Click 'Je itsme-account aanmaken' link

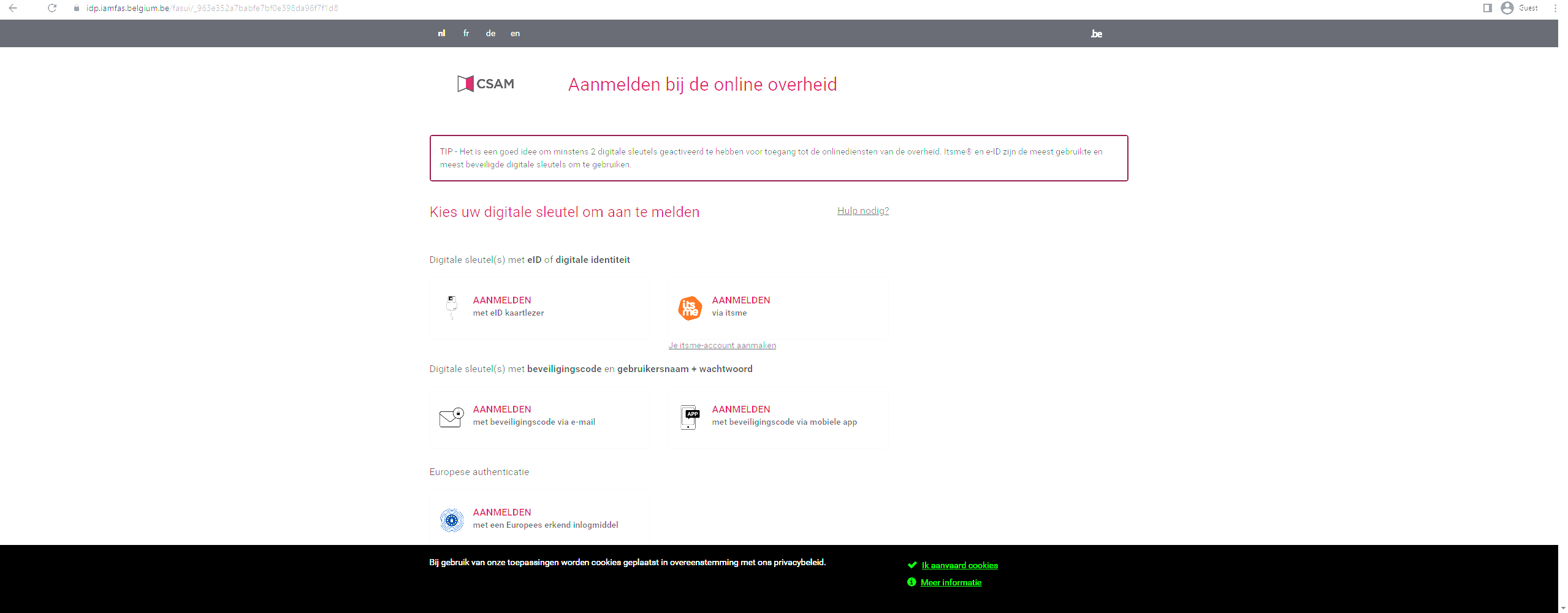click(722, 346)
